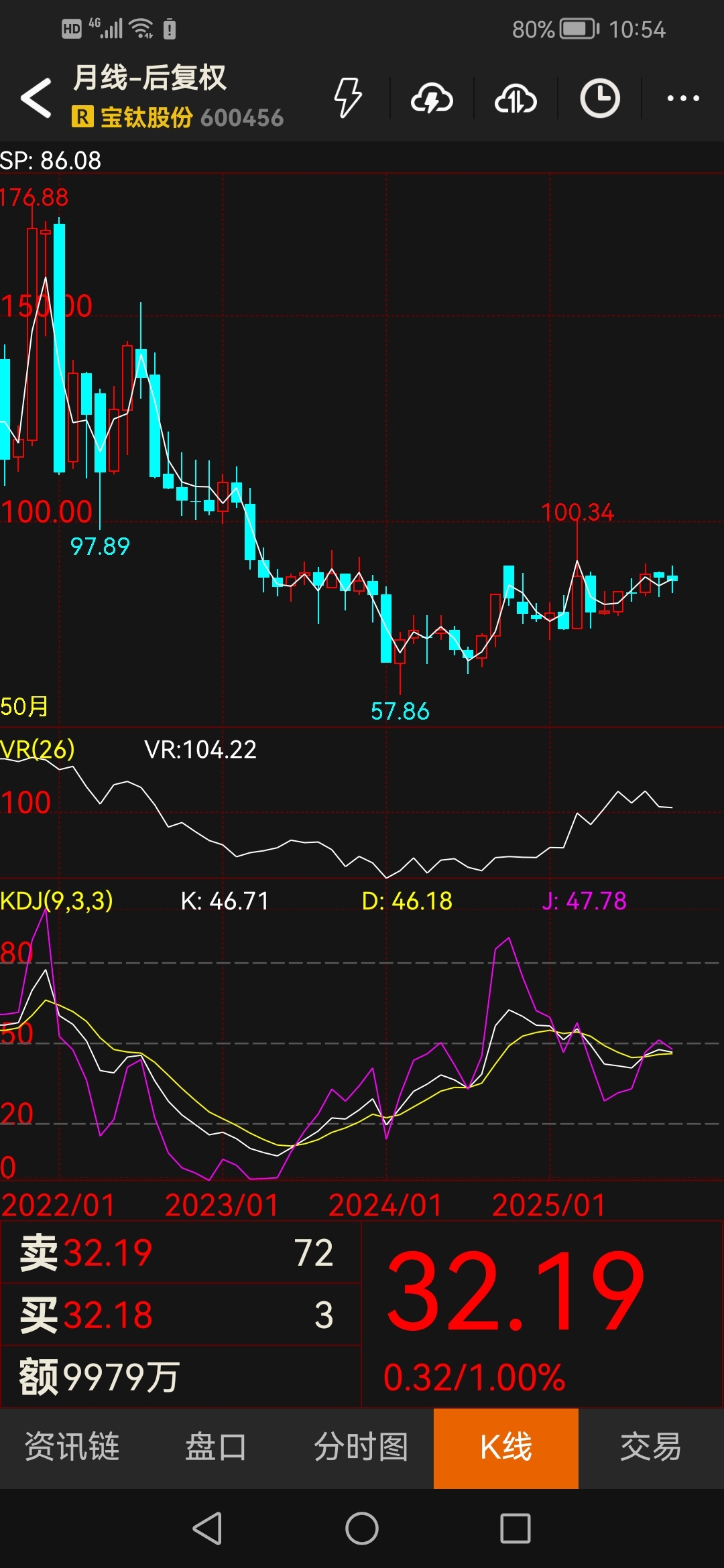
Task: Tap the sell price 32.19 row
Action: coord(181,1253)
